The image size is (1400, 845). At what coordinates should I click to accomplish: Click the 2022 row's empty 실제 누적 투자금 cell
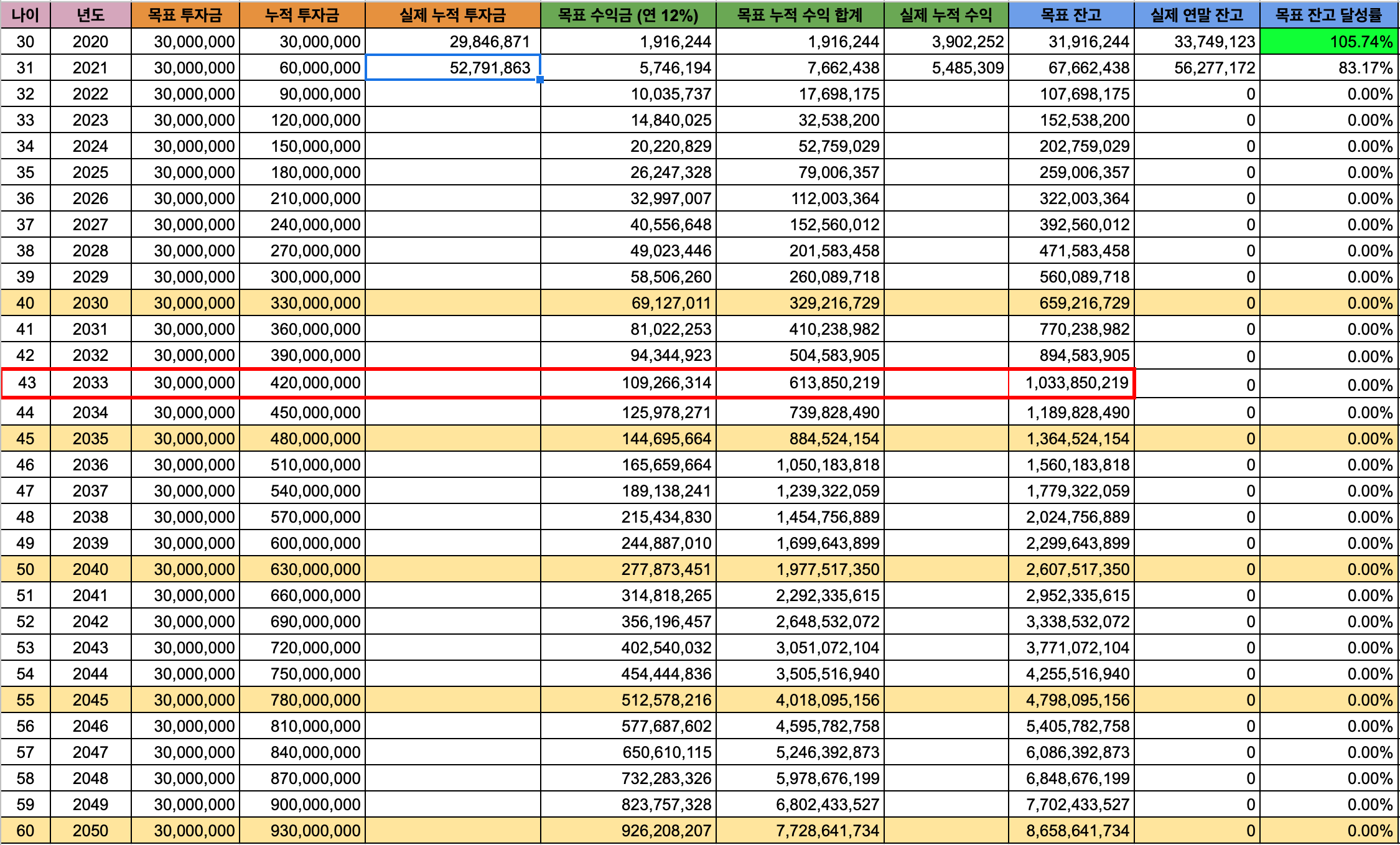(x=453, y=94)
